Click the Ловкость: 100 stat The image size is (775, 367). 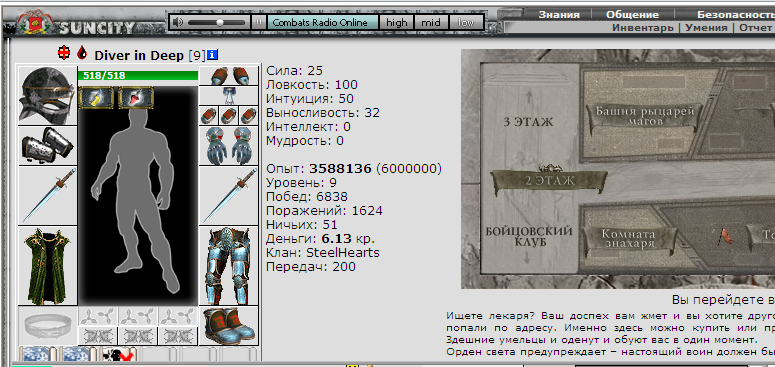pos(312,84)
